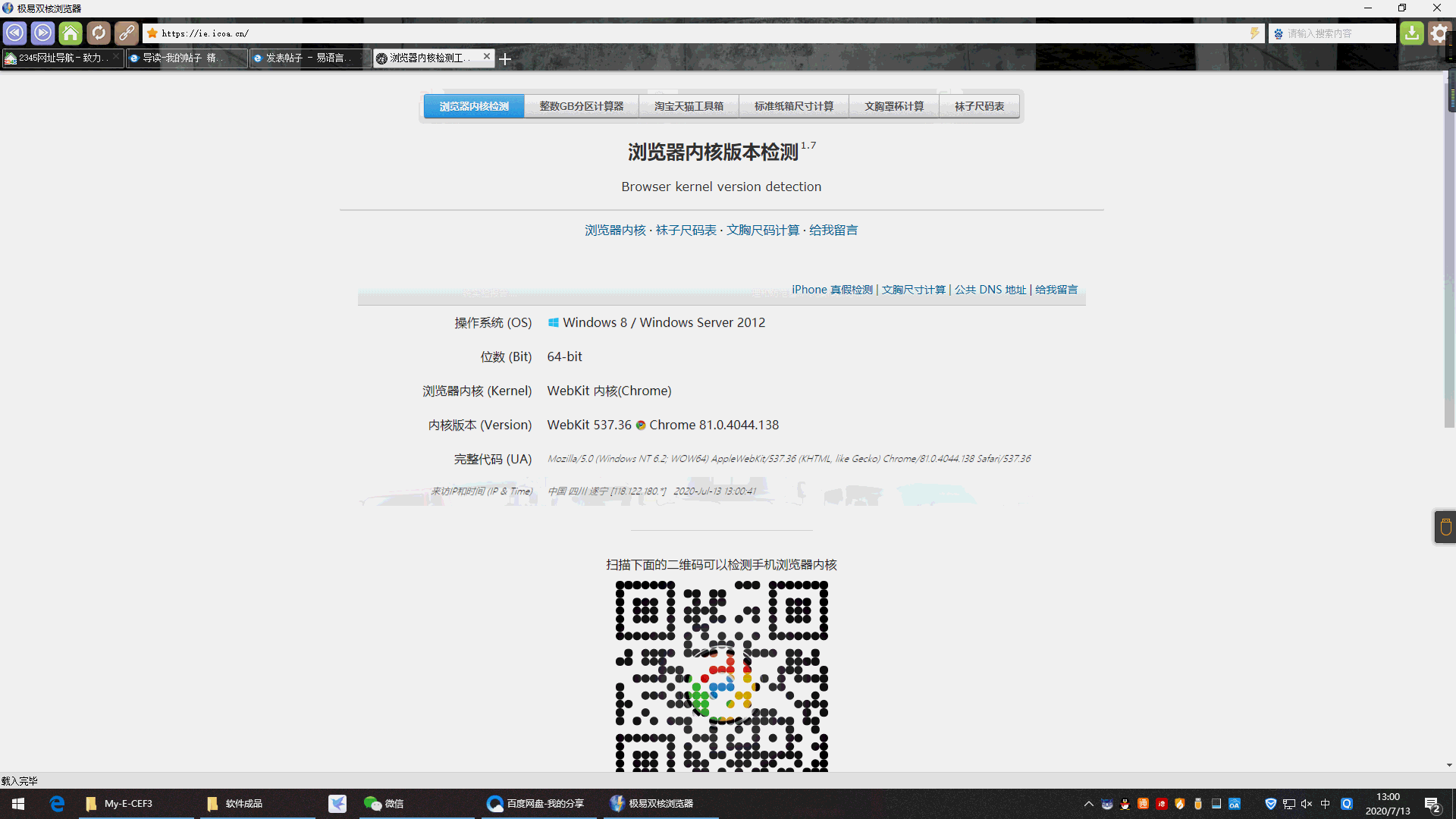Open the 整数GB分区计算器 nav tab
This screenshot has width=1456, height=819.
click(x=582, y=106)
